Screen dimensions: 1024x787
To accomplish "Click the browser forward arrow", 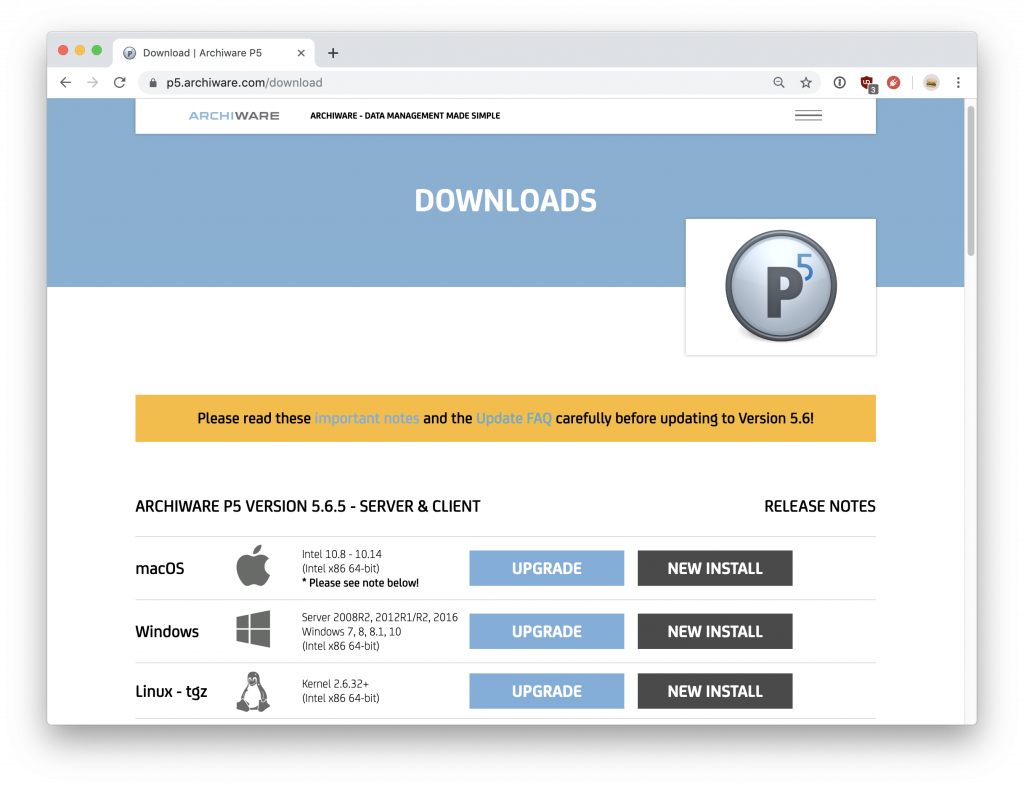I will coord(93,82).
